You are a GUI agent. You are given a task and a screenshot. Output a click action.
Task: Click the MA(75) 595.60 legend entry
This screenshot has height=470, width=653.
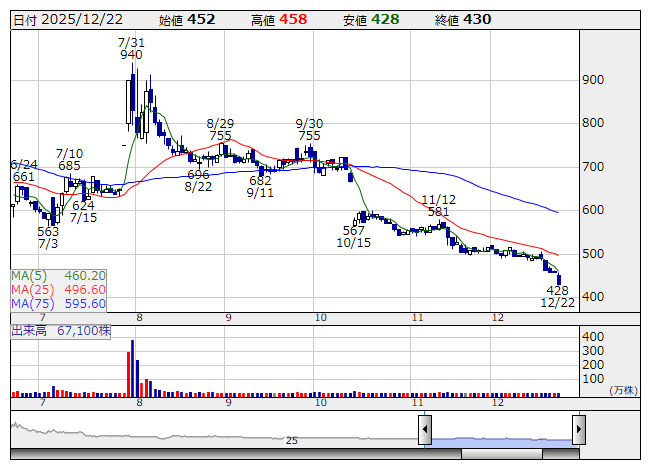click(58, 303)
